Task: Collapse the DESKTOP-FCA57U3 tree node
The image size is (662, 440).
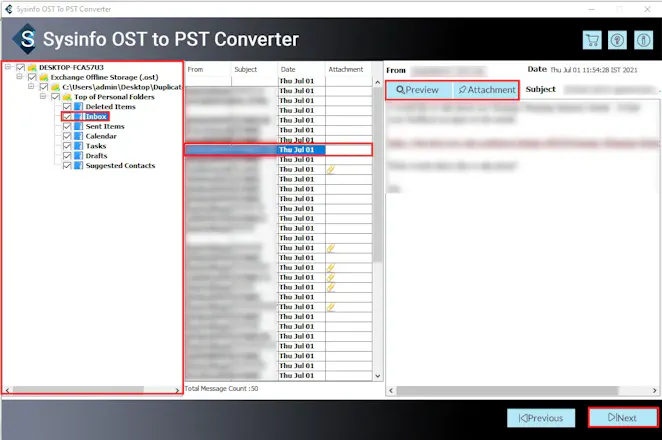Action: coord(8,67)
